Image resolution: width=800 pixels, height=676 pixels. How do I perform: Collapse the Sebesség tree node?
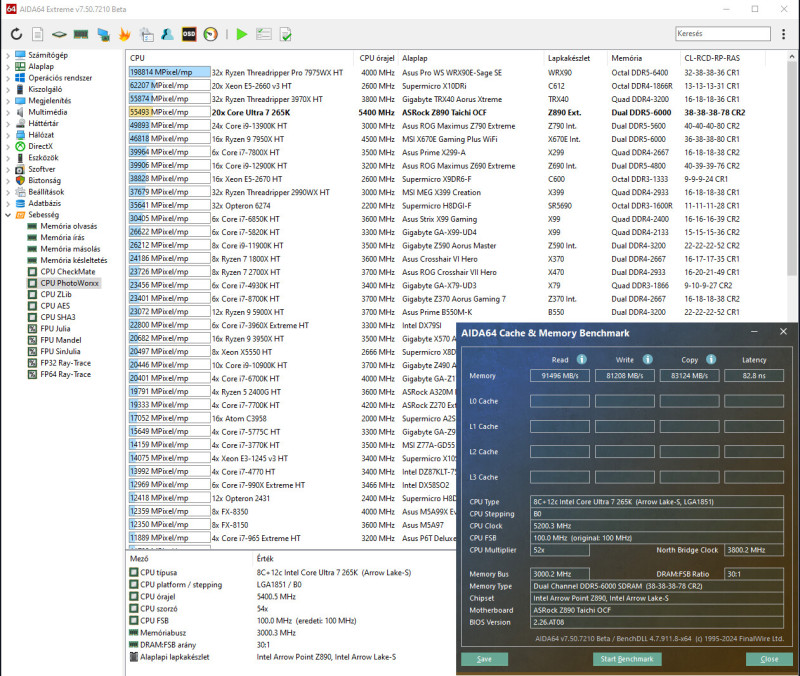[8, 214]
